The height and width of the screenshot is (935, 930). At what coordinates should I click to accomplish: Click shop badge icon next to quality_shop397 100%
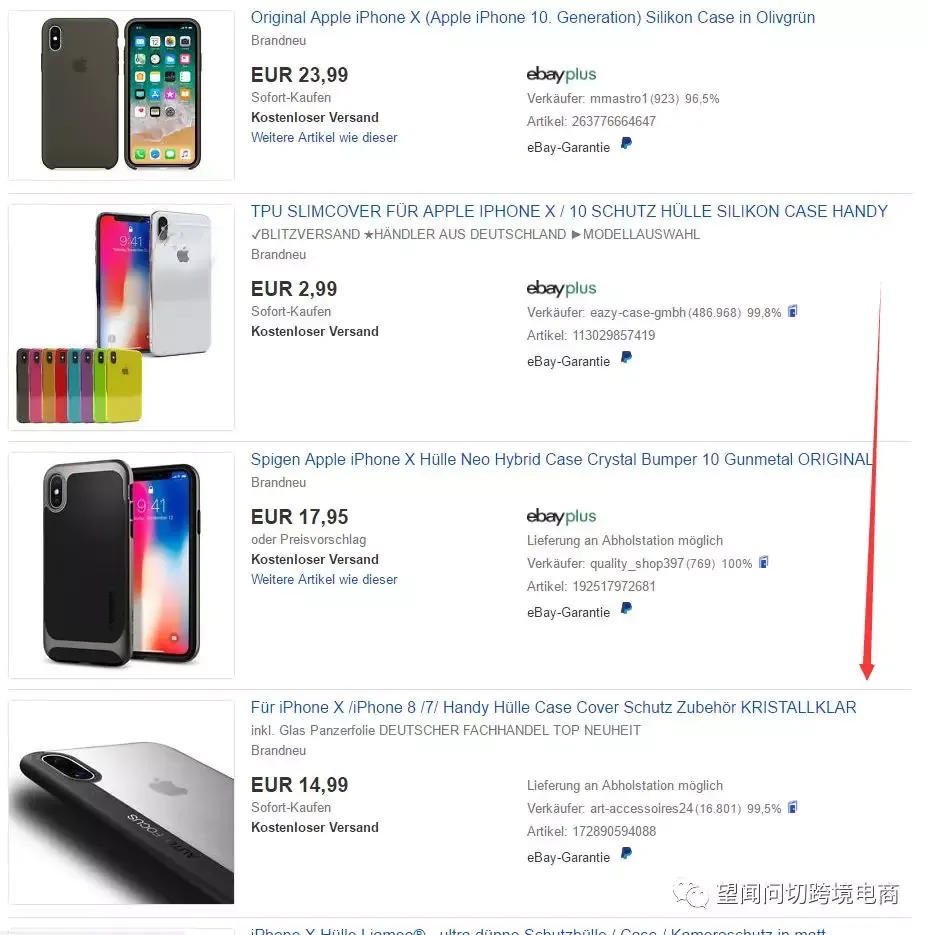click(x=764, y=562)
